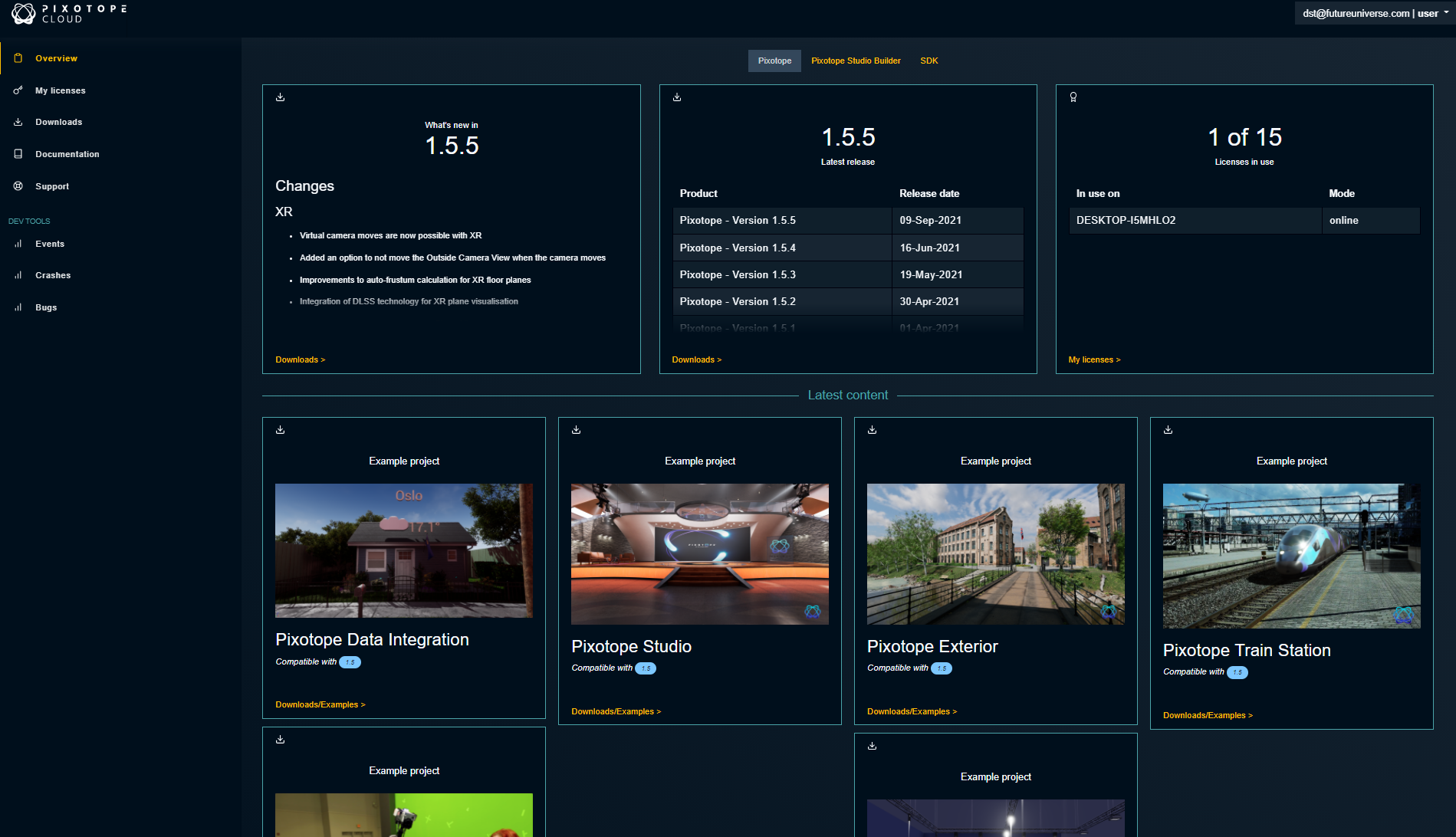Click release date 19-May-2021 cell
The width and height of the screenshot is (1456, 837).
tap(958, 274)
